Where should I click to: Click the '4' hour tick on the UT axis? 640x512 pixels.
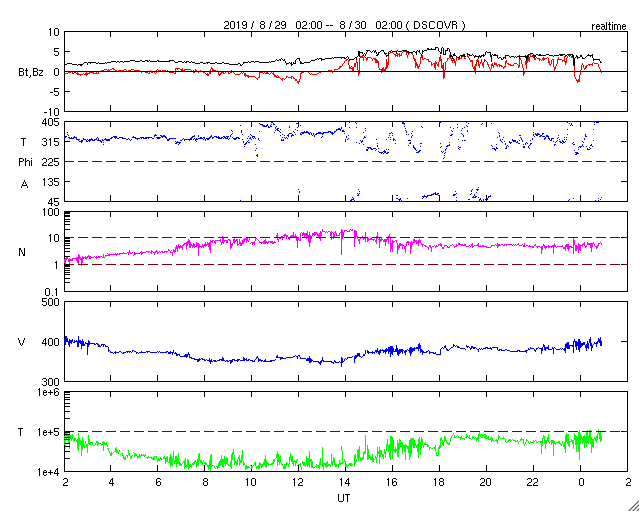[110, 483]
